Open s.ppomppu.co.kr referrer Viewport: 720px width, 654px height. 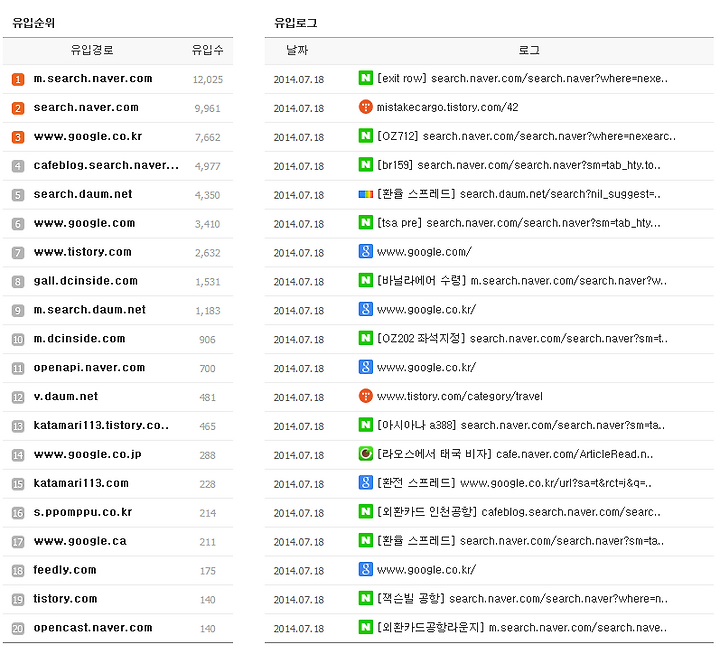pyautogui.click(x=83, y=513)
